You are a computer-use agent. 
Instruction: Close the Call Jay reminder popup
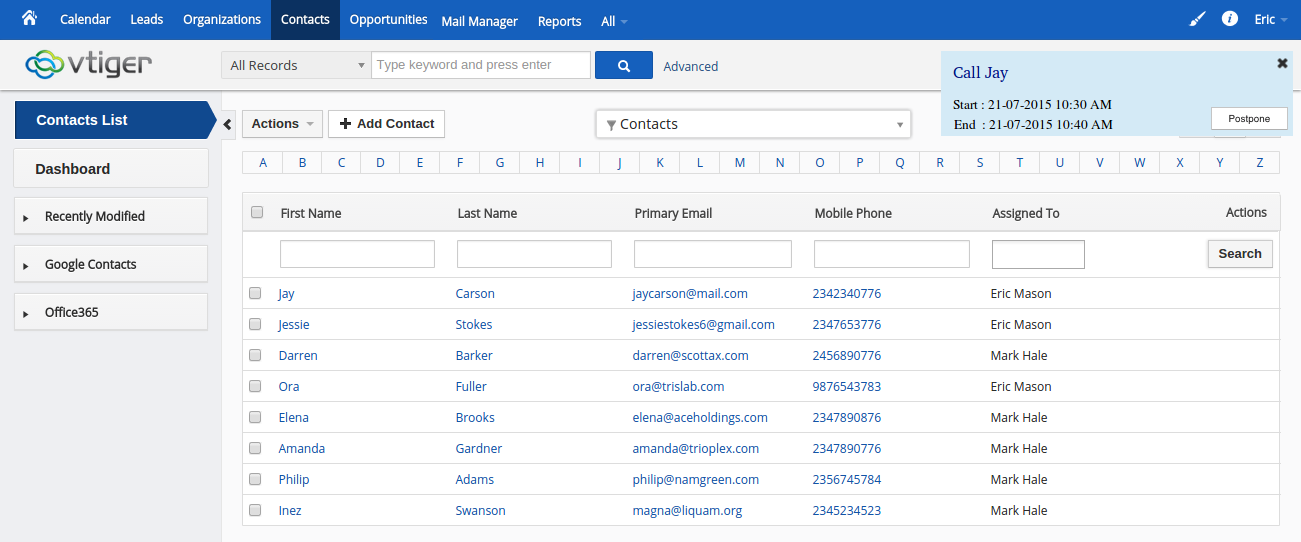1282,63
